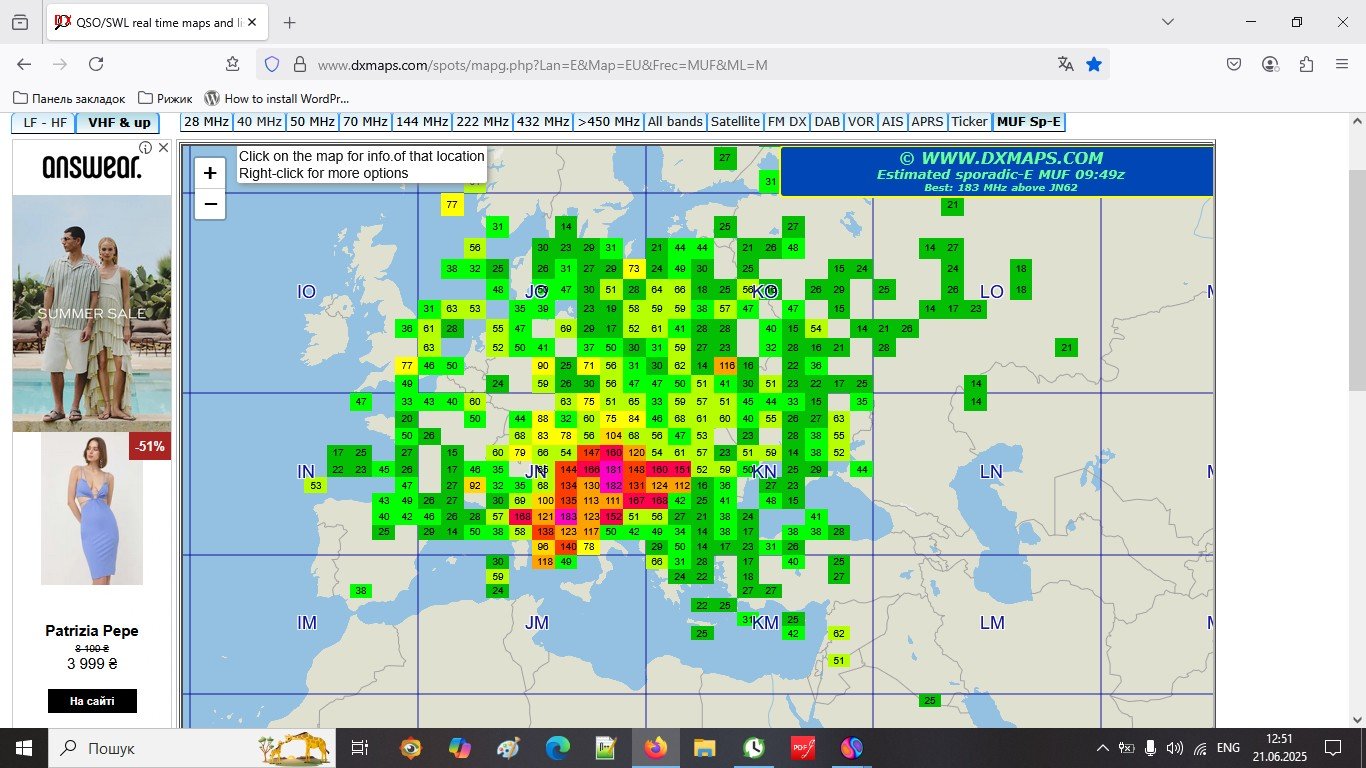
Task: Show hidden system tray icons
Action: 1103,748
